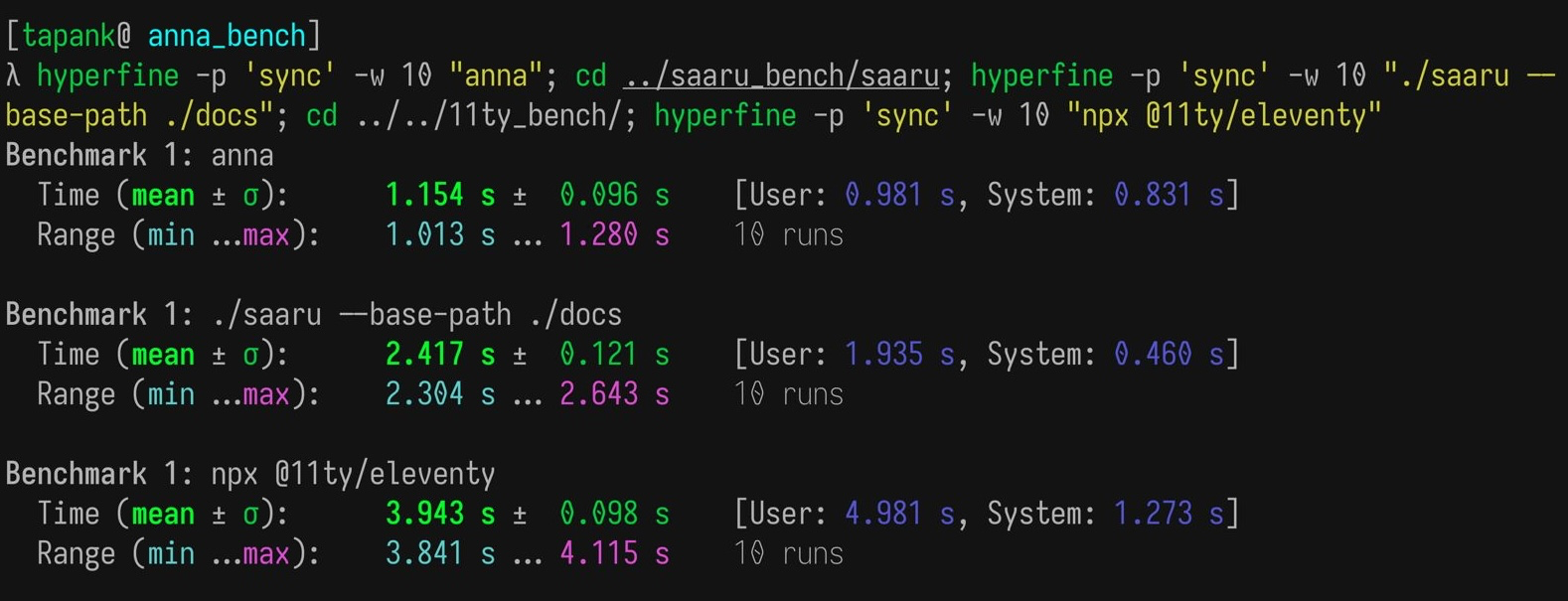Viewport: 1568px width, 601px height.
Task: Click the directory name 'anna_bench' in the prompt
Action: tap(227, 36)
